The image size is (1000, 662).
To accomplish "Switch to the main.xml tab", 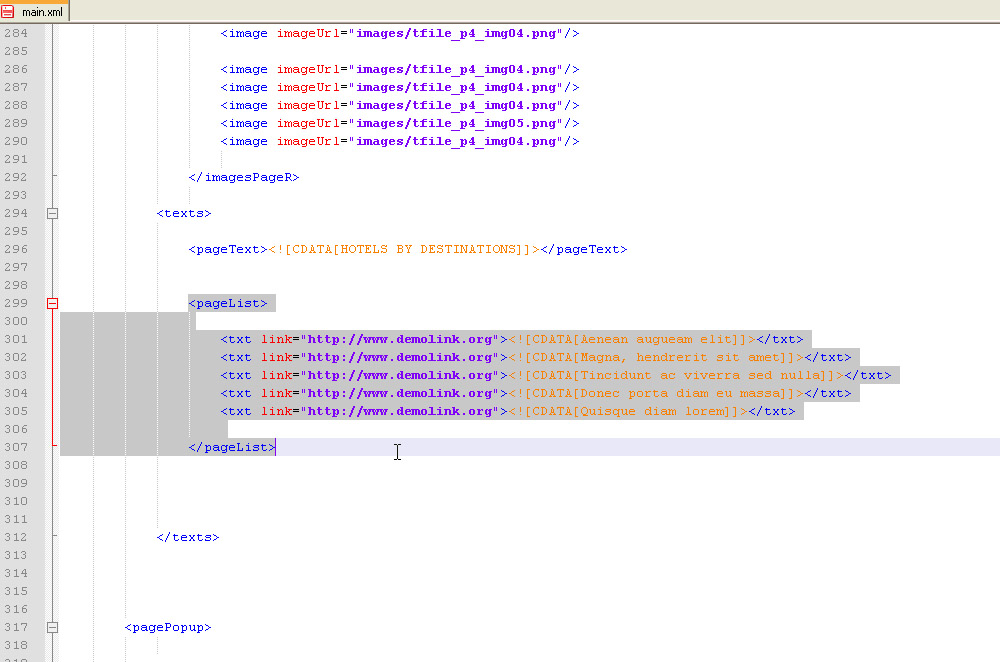I will pyautogui.click(x=41, y=11).
